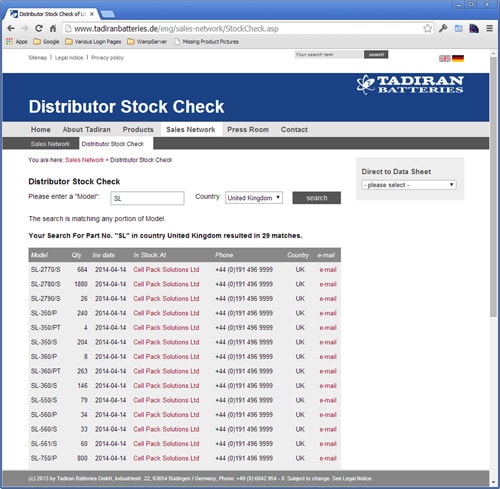Click the scrollbar down arrow
Viewport: 500px width, 489px height.
(x=493, y=482)
